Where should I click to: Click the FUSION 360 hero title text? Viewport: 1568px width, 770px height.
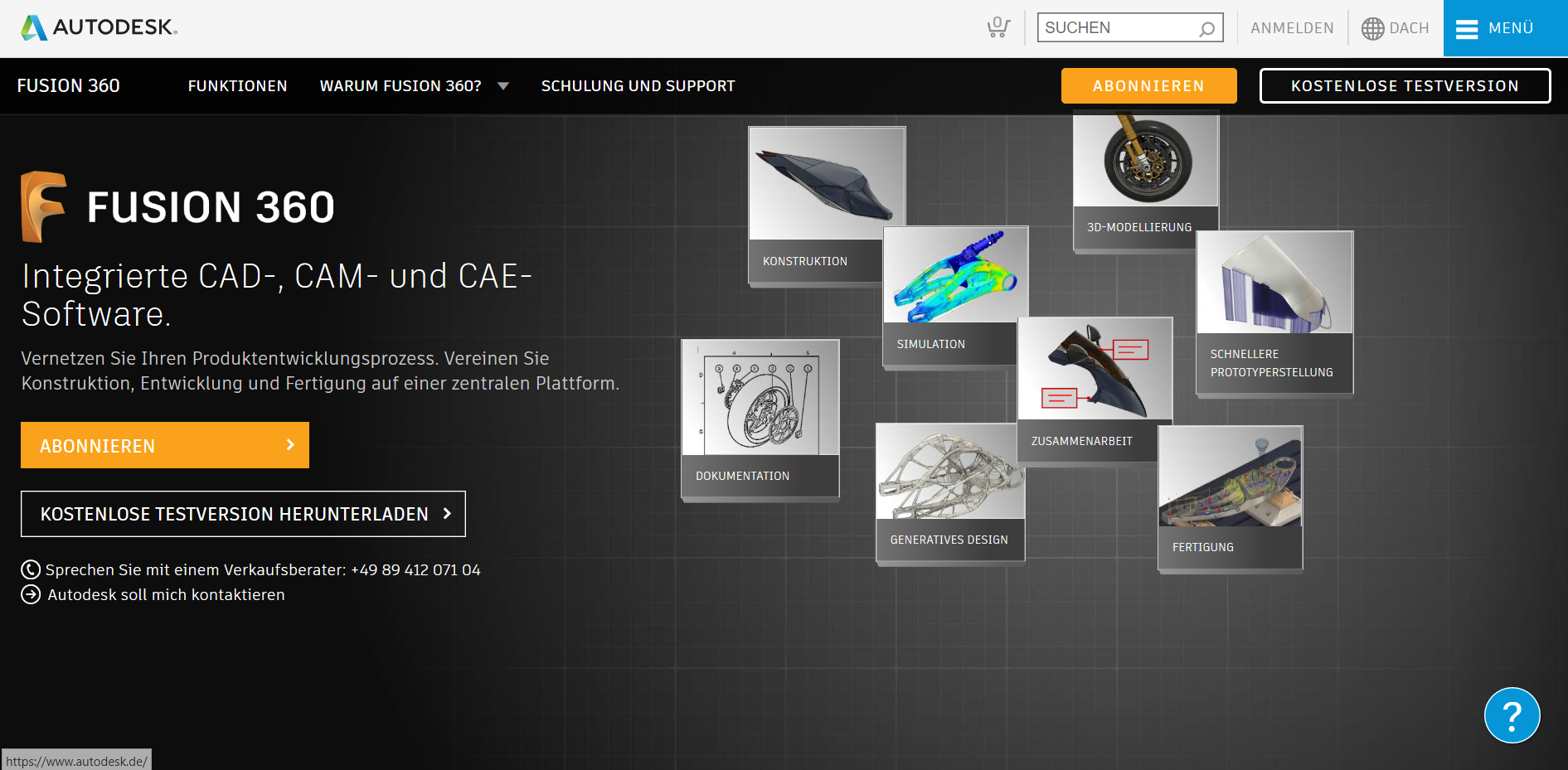[x=211, y=206]
